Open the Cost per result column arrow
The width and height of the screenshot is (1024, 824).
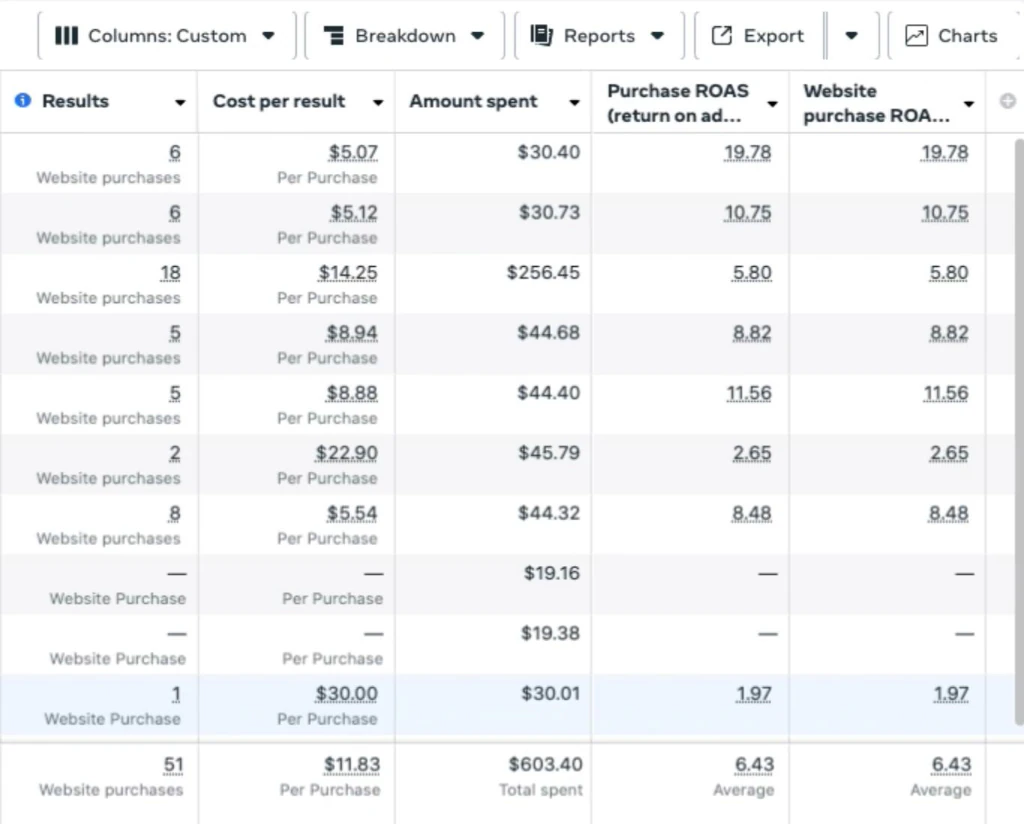(378, 103)
